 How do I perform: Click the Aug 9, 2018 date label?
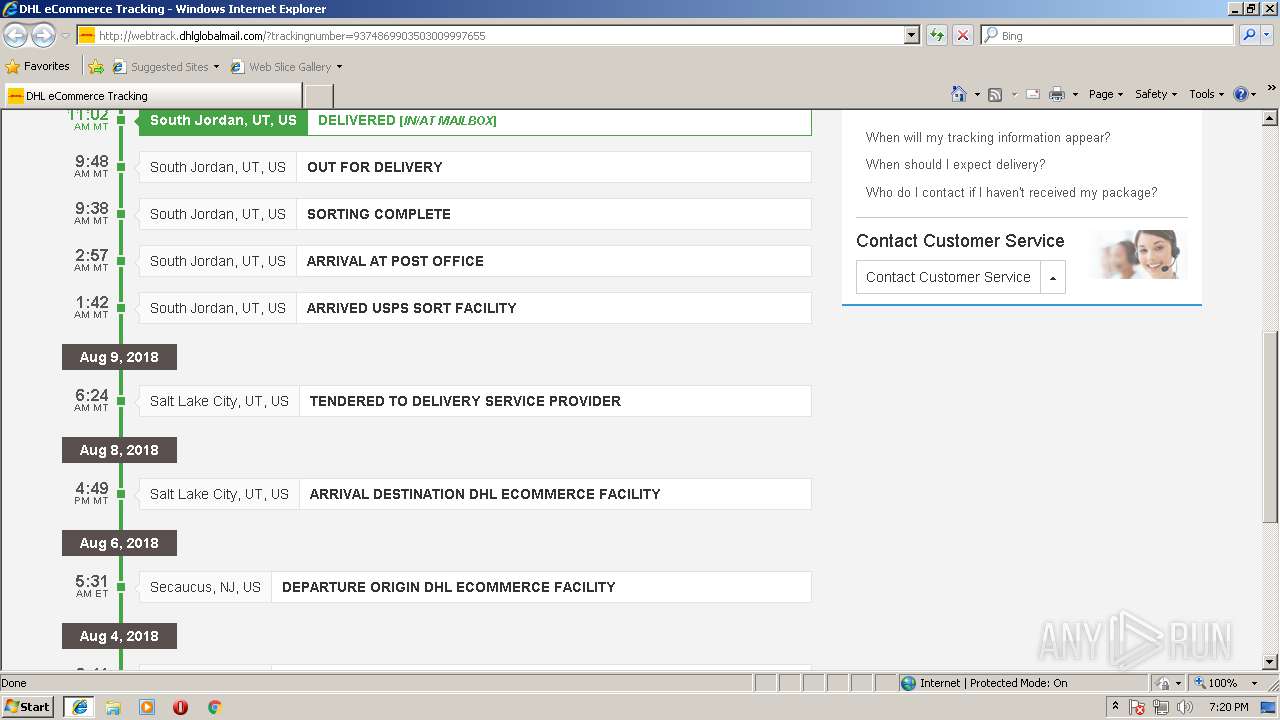(x=119, y=357)
